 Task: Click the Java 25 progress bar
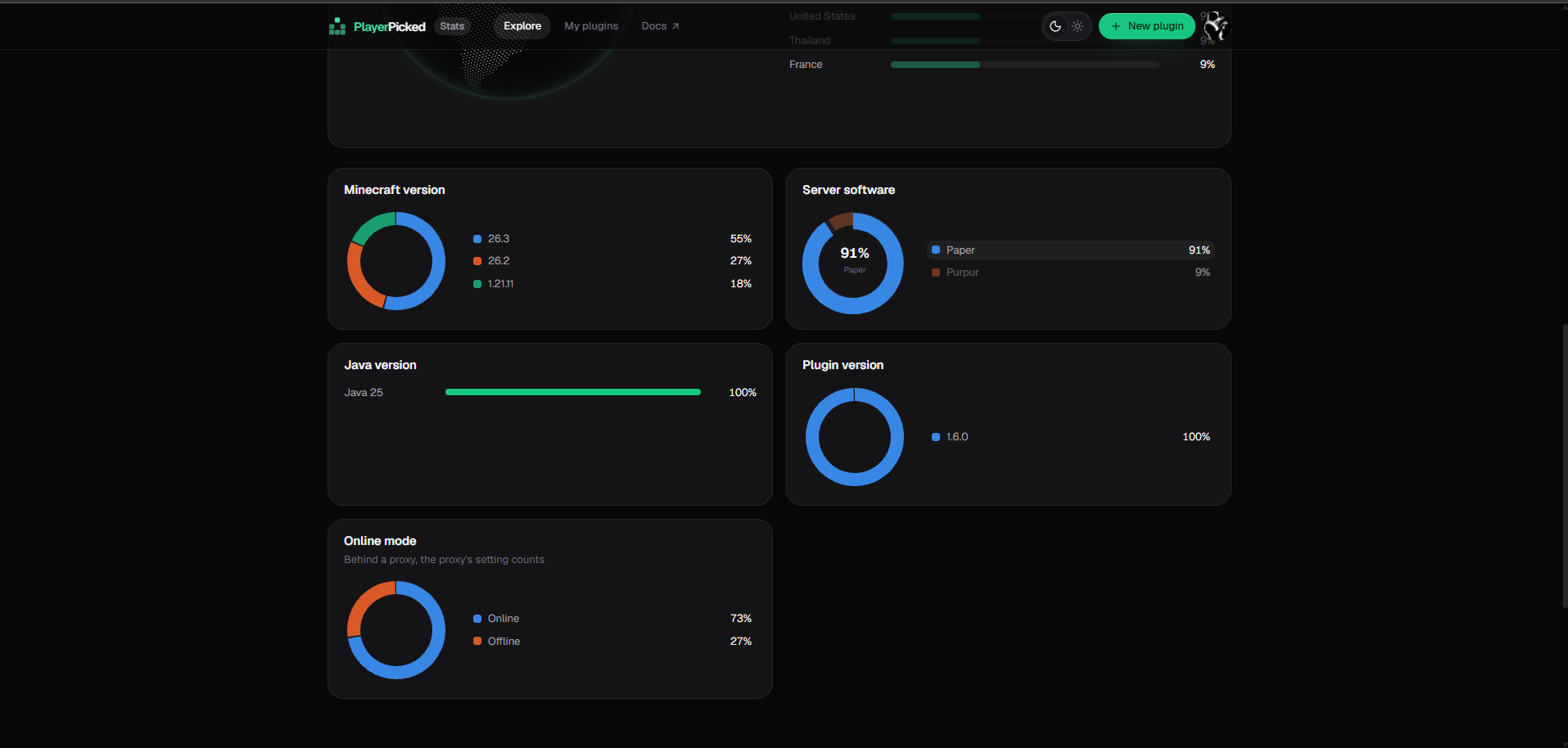(x=573, y=392)
